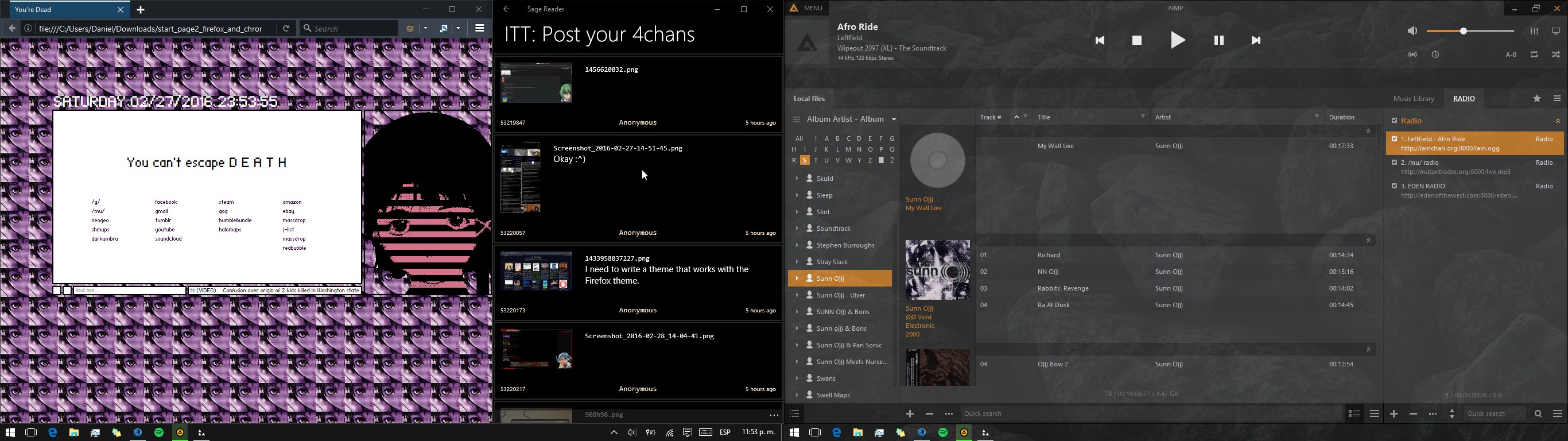Add files with plus icon in library toolbar
Viewport: 1568px width, 441px height.
(909, 414)
